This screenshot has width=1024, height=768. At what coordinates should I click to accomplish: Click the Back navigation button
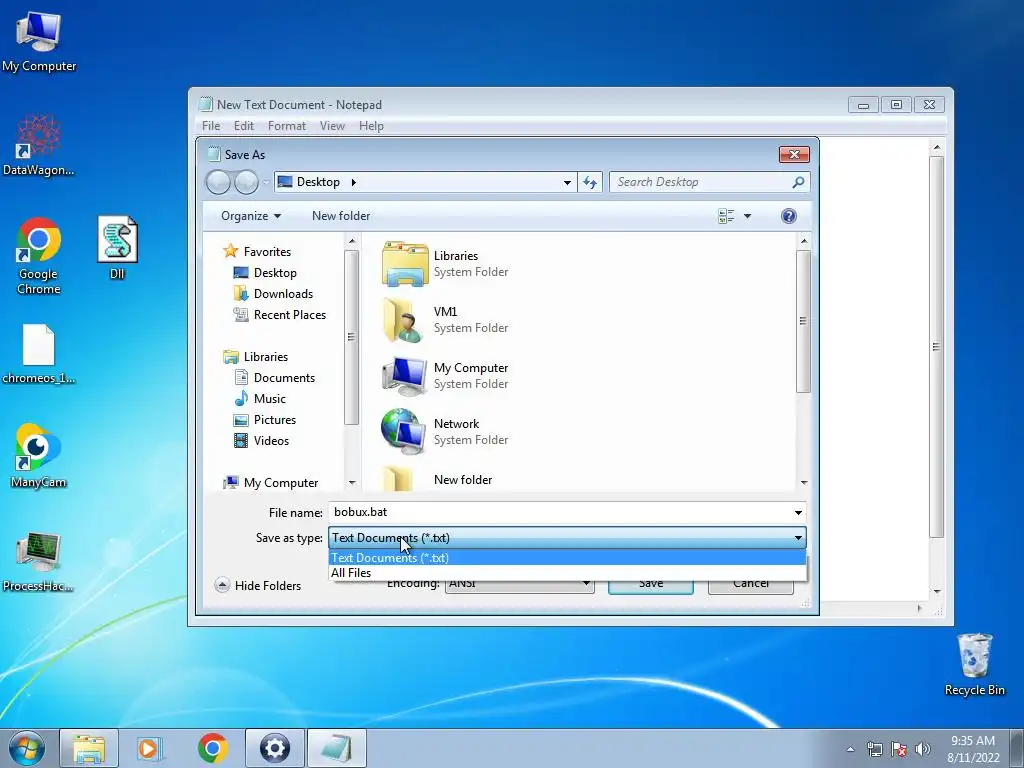point(218,182)
